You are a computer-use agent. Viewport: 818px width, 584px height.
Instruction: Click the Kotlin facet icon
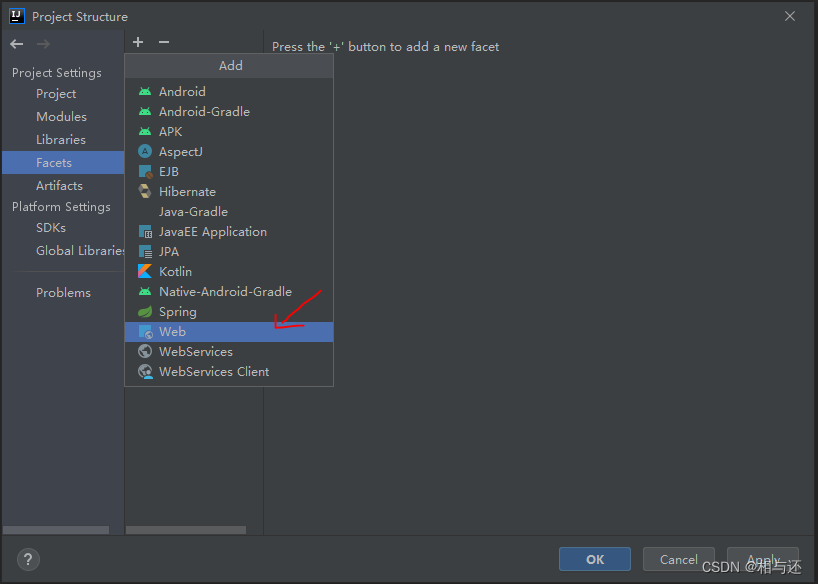(145, 271)
